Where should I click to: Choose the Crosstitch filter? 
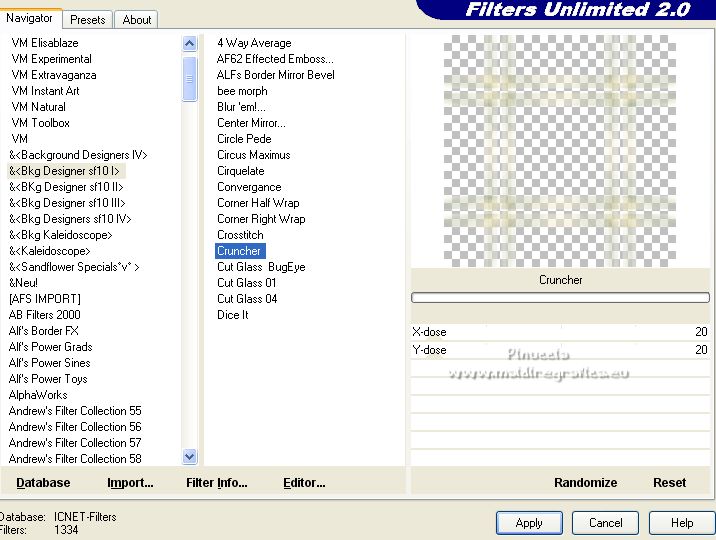tap(240, 235)
